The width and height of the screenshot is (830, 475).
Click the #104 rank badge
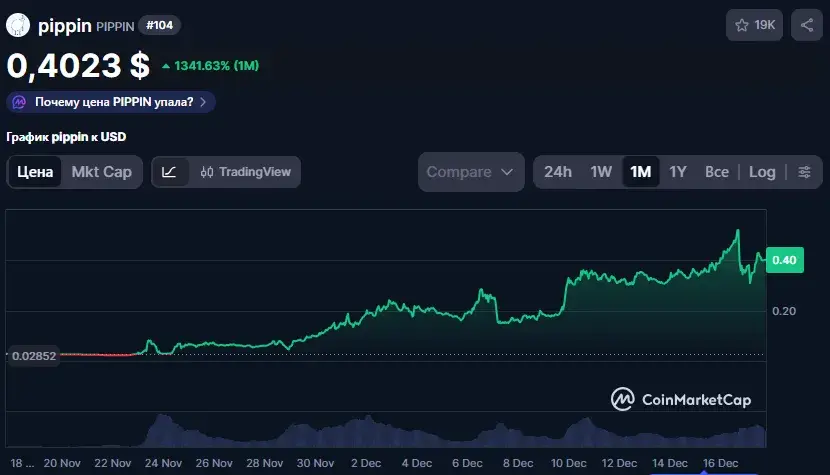159,25
